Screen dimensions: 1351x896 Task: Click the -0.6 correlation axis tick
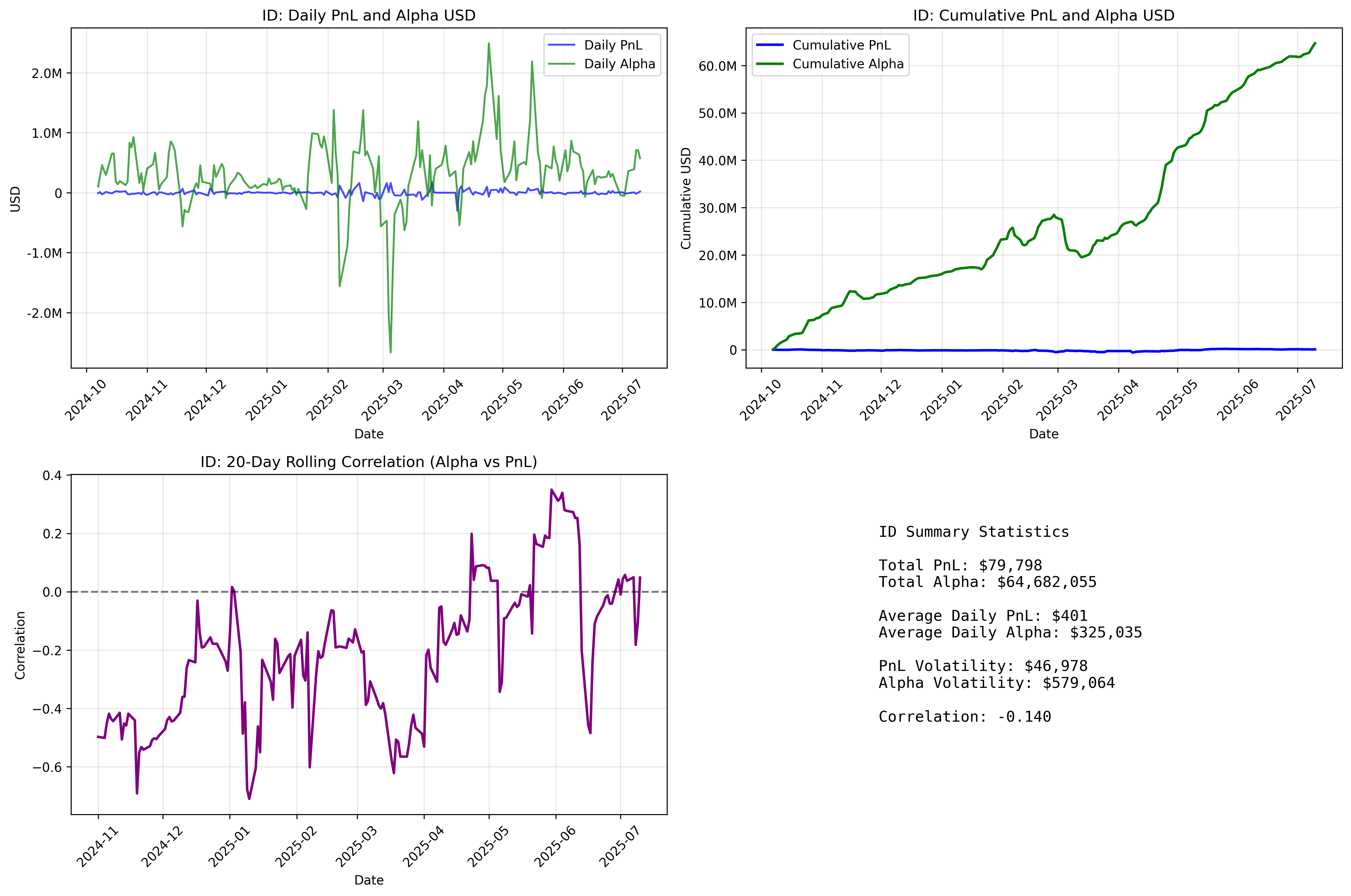click(47, 767)
